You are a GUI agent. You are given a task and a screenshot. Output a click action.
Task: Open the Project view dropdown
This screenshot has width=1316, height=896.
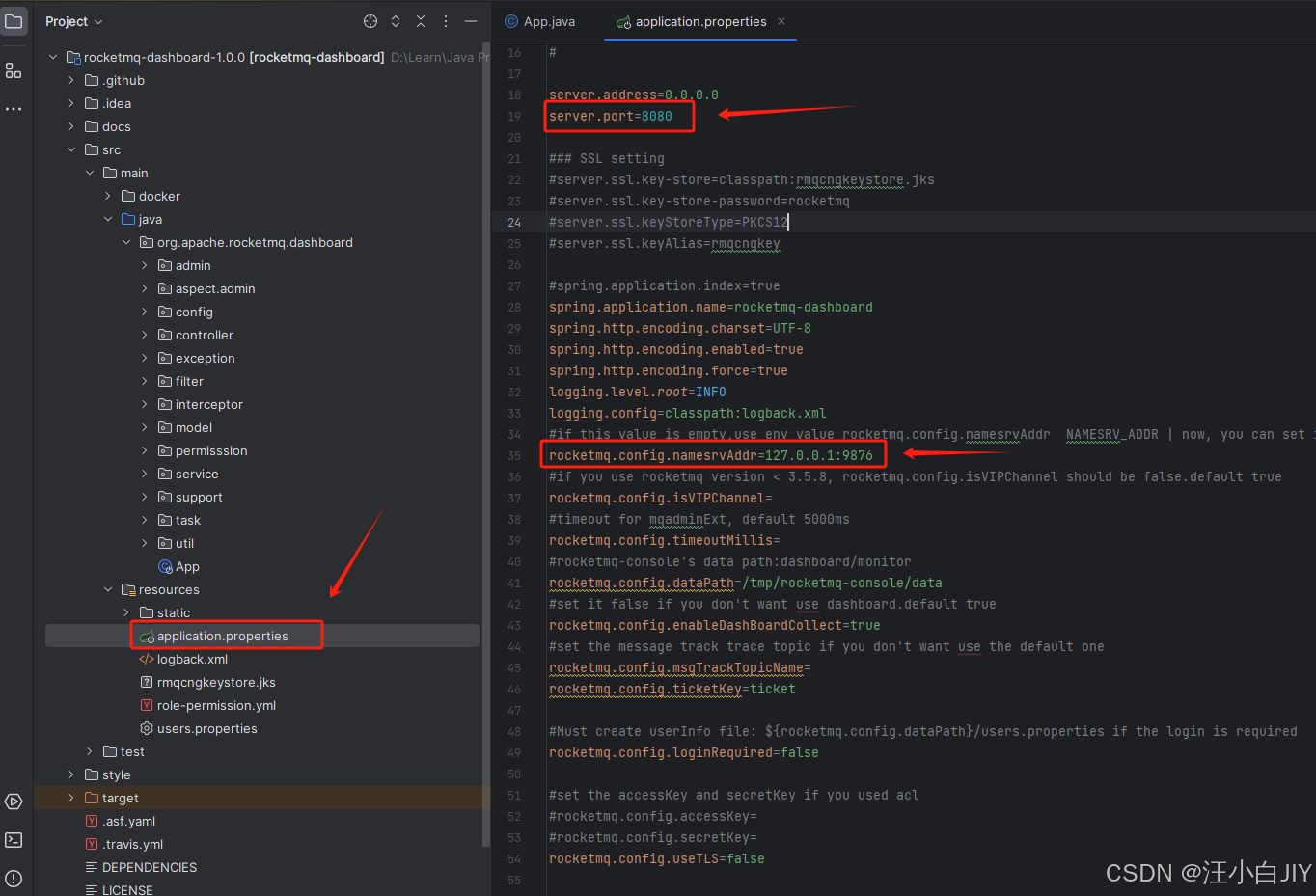pos(73,20)
